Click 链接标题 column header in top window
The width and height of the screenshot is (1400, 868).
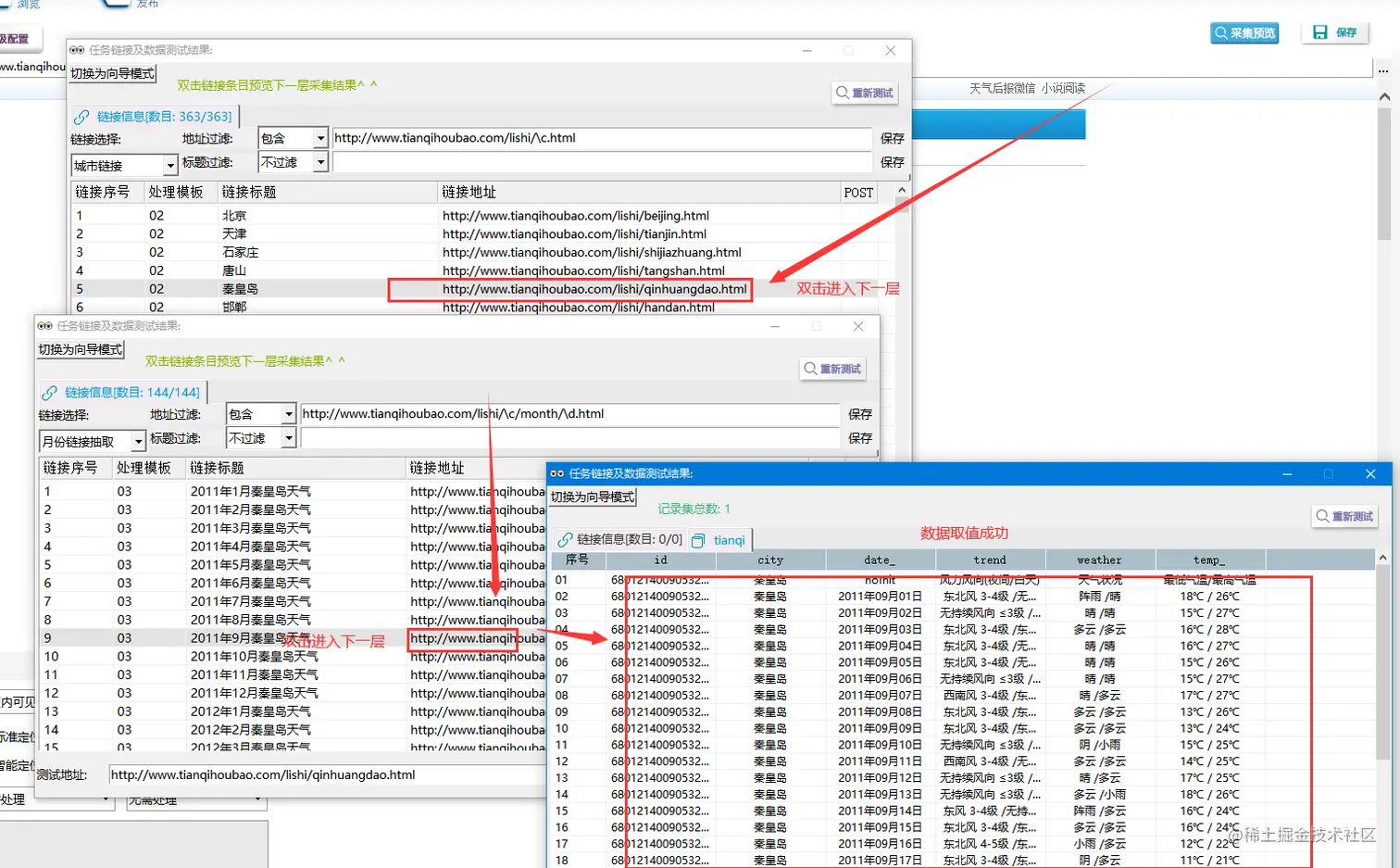pos(328,192)
